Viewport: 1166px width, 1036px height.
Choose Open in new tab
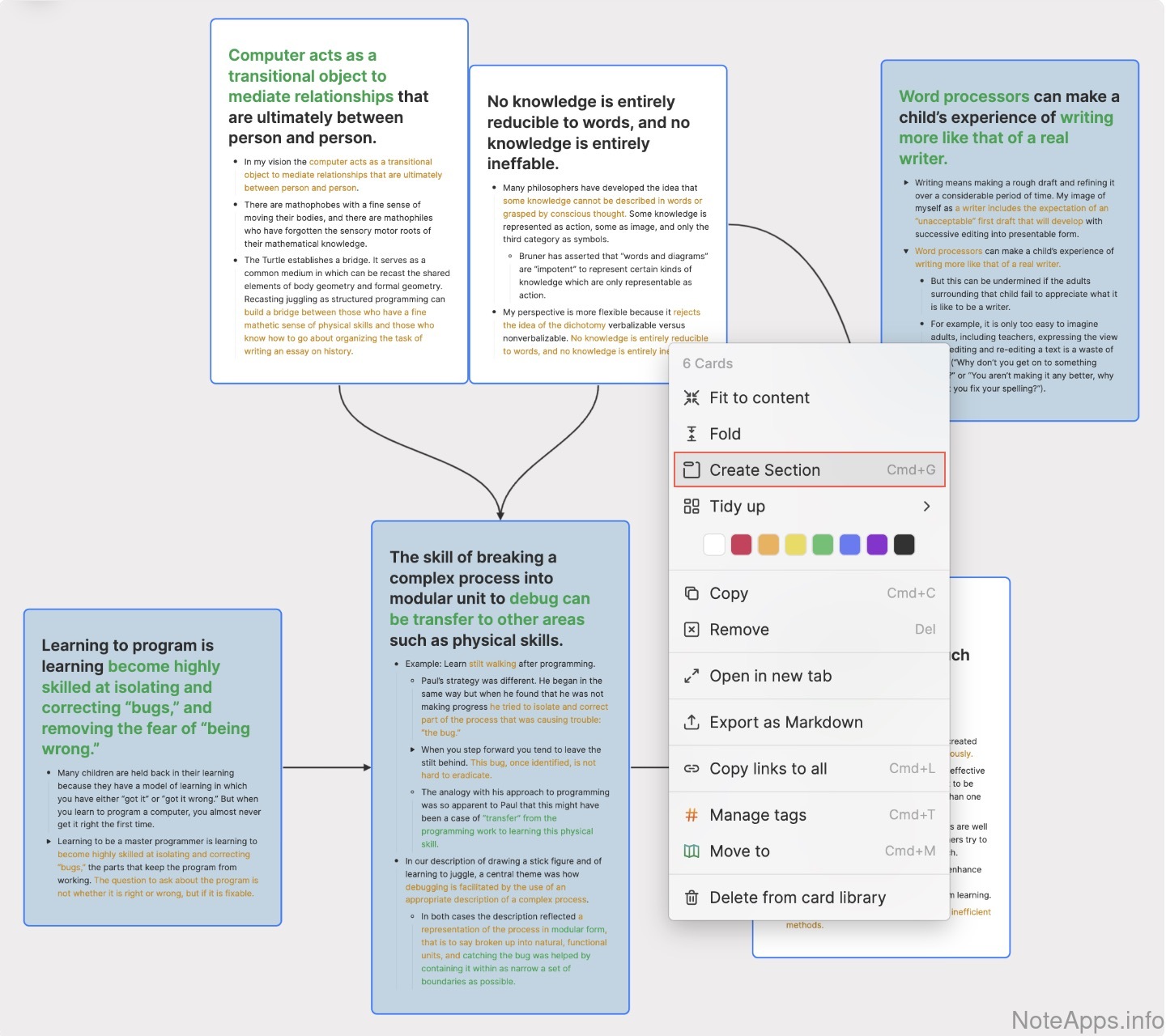point(770,676)
